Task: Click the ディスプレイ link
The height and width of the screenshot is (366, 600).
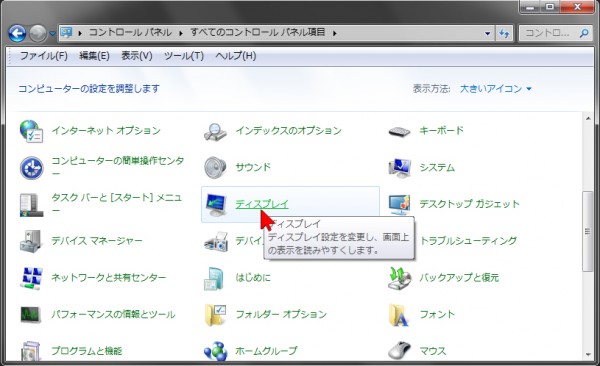Action: (262, 204)
